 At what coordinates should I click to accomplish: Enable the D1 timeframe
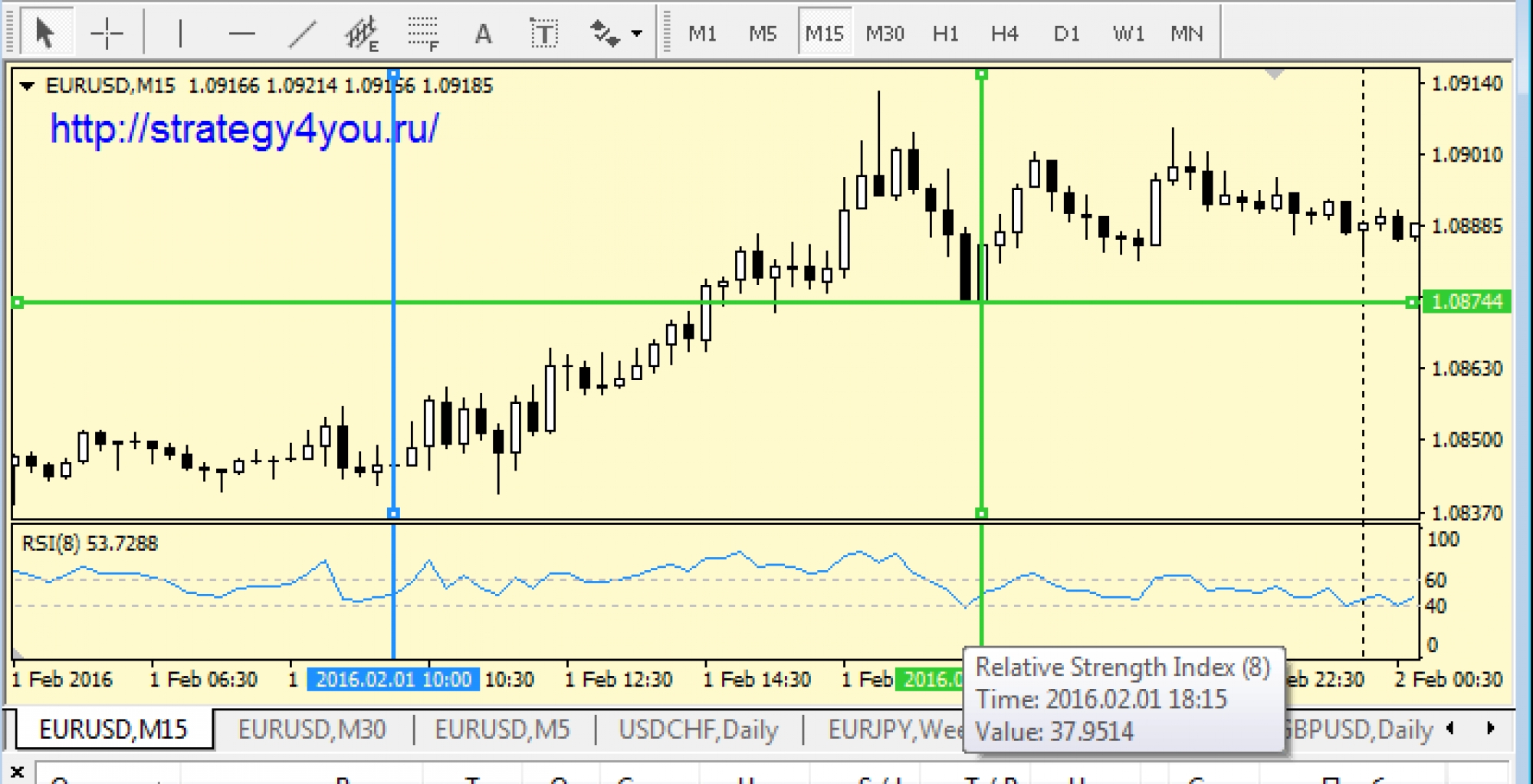pyautogui.click(x=1066, y=33)
